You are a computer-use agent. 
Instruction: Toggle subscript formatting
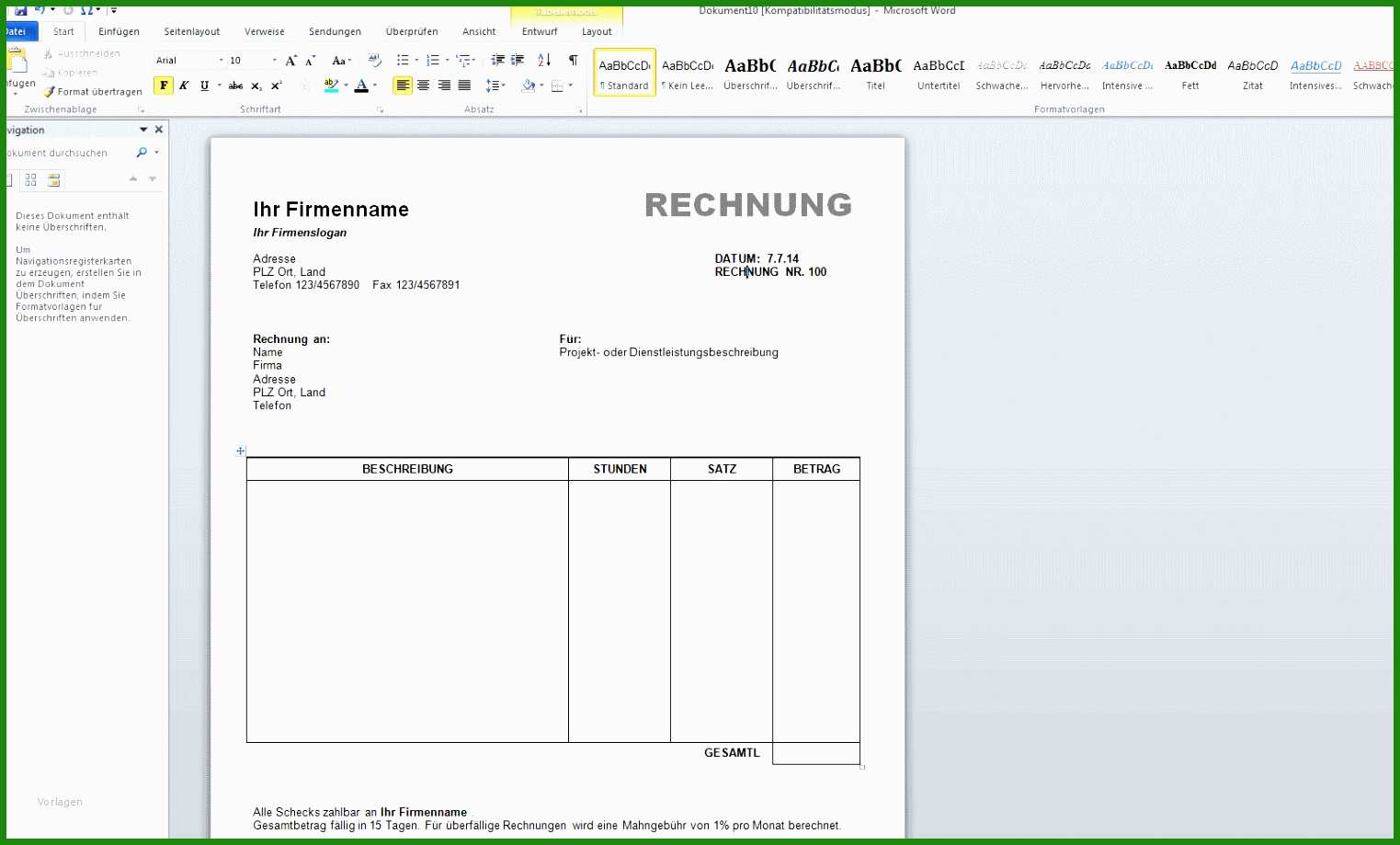[256, 86]
